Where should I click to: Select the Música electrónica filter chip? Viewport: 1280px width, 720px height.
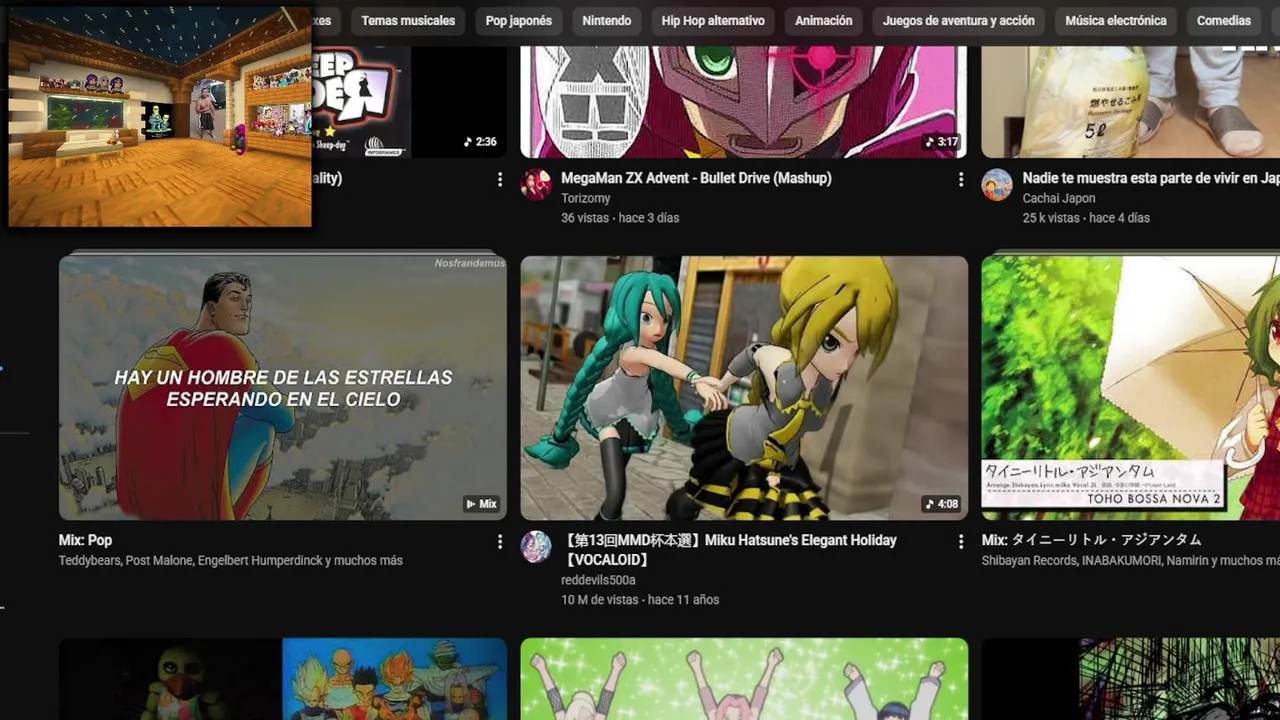tap(1116, 21)
